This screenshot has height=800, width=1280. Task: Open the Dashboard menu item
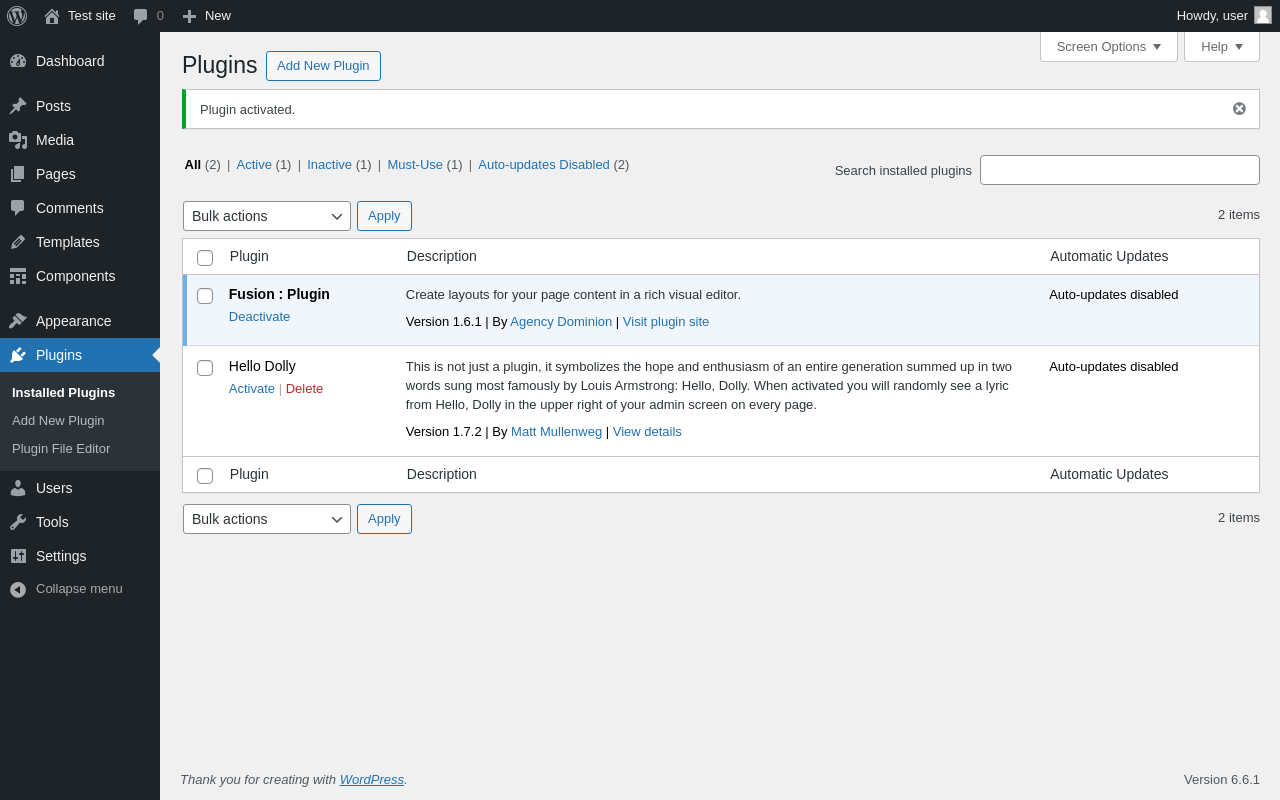click(x=80, y=61)
